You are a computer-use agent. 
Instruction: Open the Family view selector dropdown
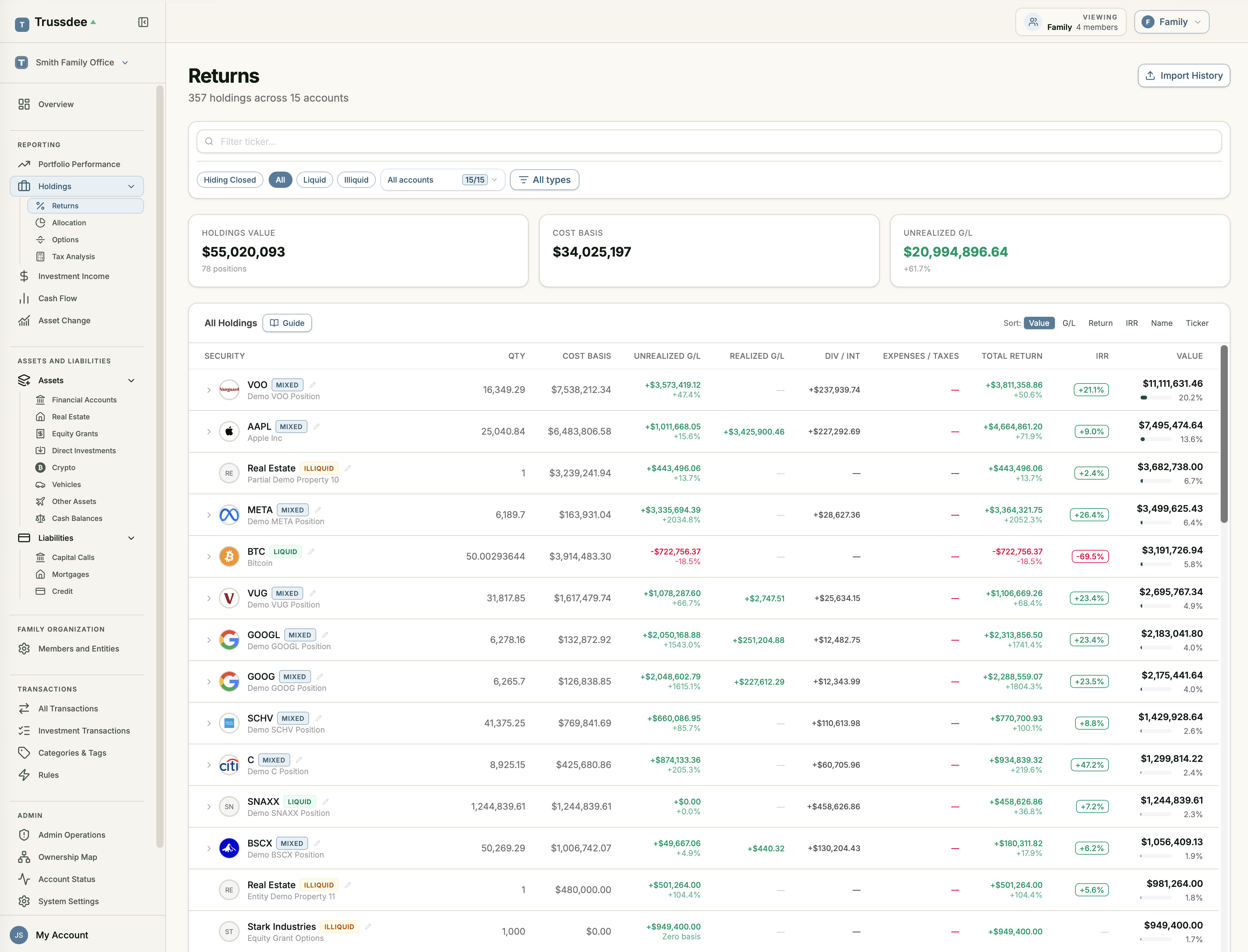(1171, 22)
